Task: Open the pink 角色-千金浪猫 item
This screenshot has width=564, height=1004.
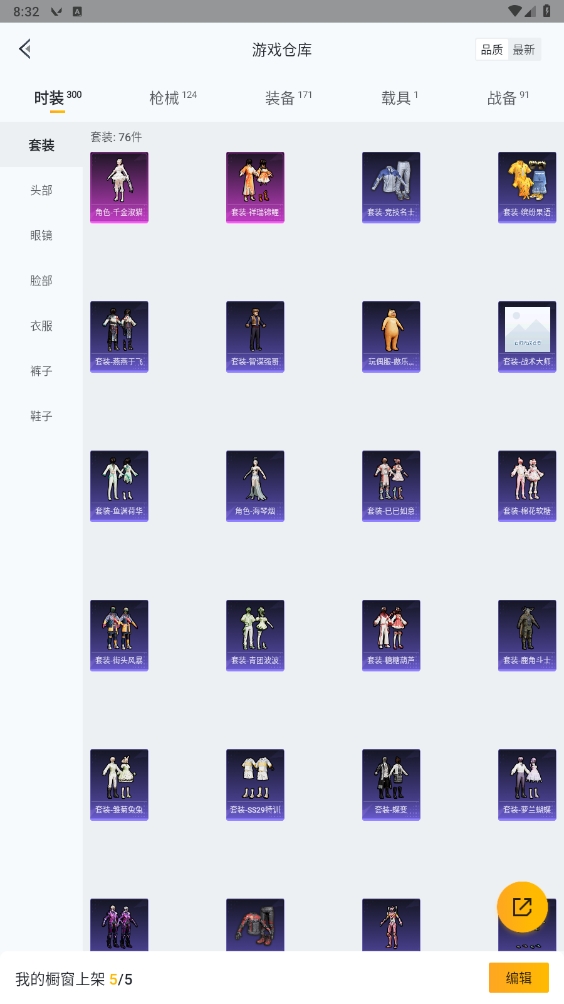Action: coord(119,187)
